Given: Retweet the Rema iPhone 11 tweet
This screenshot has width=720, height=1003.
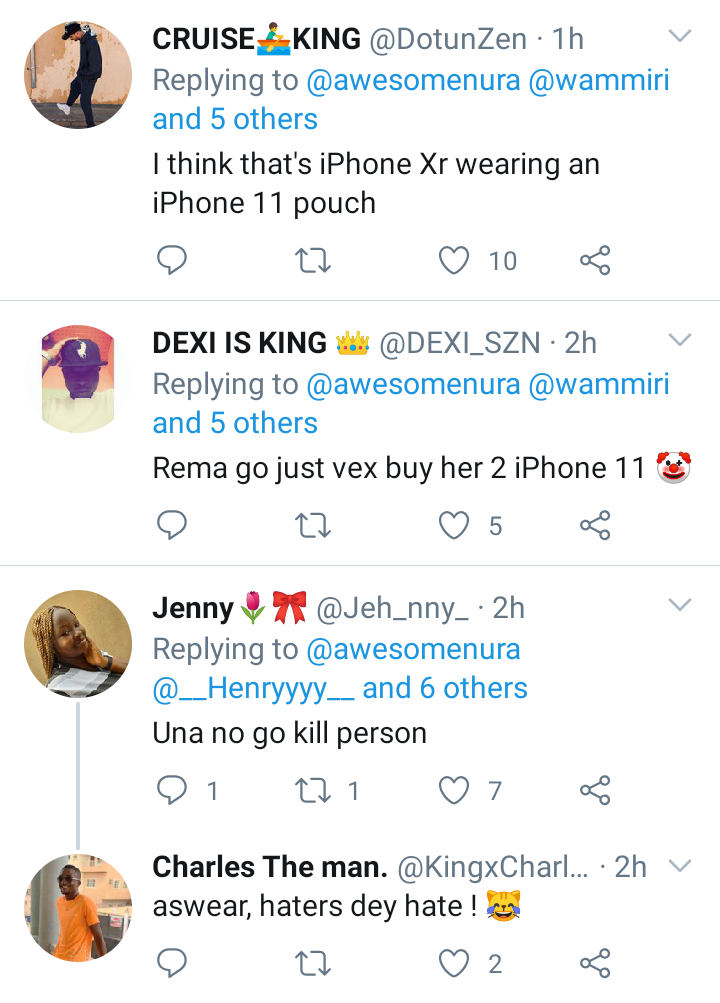Looking at the screenshot, I should (x=315, y=525).
